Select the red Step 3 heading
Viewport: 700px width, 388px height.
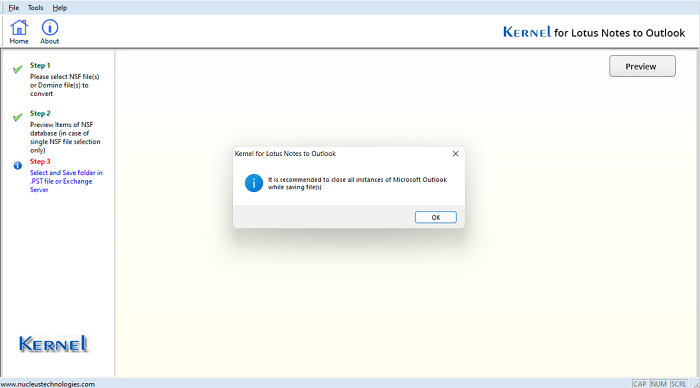[40, 162]
